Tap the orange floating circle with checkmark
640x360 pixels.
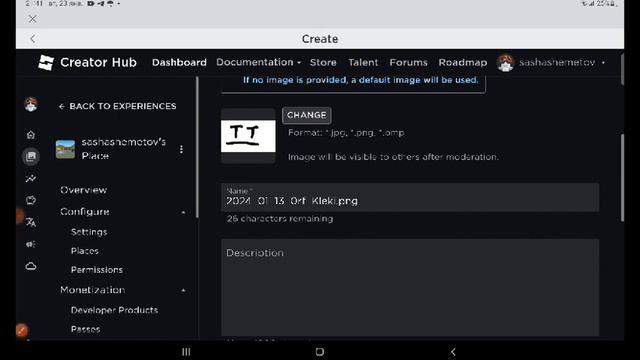click(22, 331)
